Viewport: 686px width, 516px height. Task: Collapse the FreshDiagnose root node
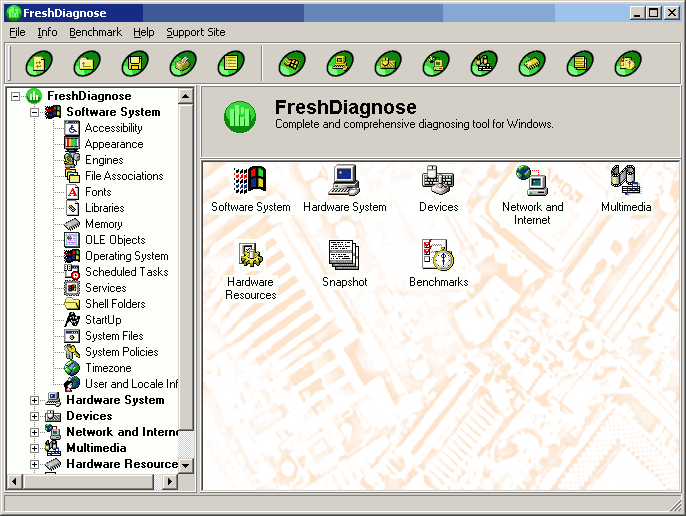16,96
